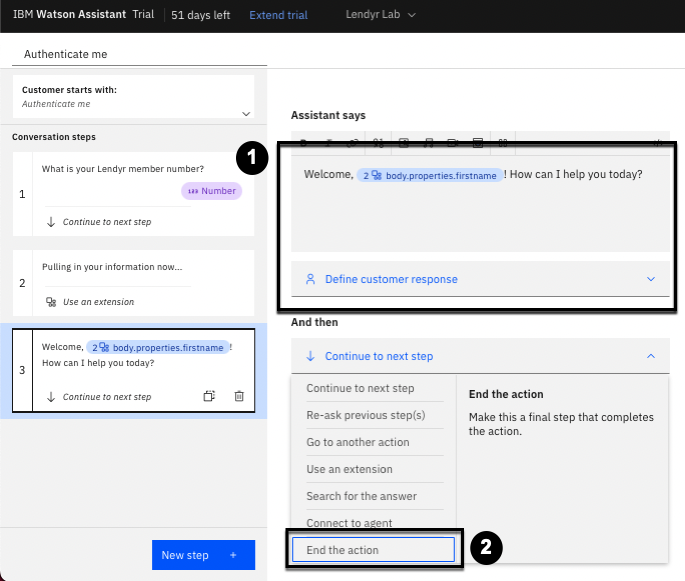Add a New step
Viewport: 685px width, 581px height.
[x=203, y=555]
